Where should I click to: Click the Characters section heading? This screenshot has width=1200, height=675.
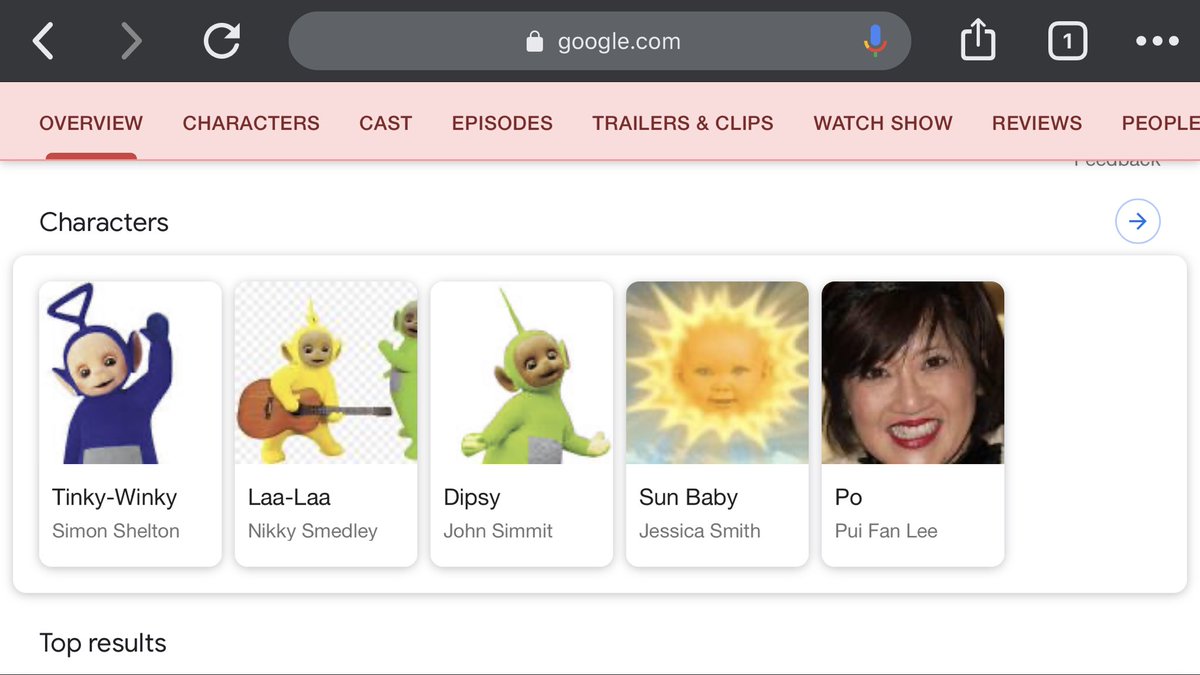104,222
